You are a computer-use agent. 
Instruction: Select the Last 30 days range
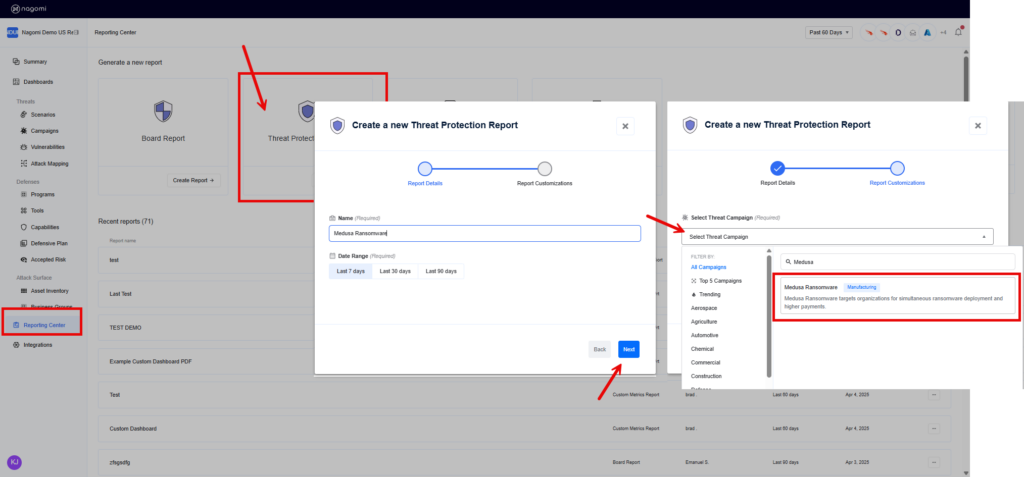395,271
